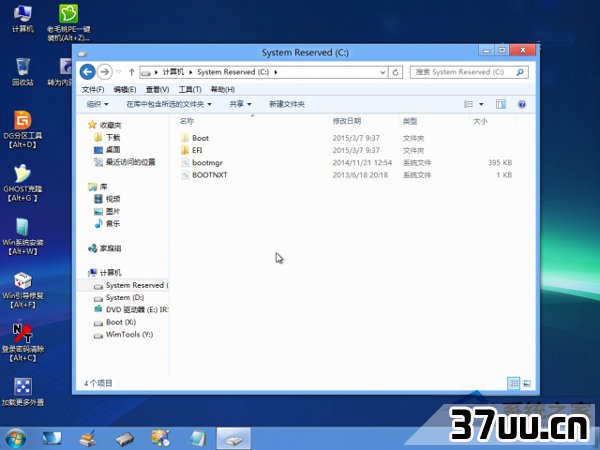Open the Share dropdown
This screenshot has height=450, width=600.
point(240,104)
